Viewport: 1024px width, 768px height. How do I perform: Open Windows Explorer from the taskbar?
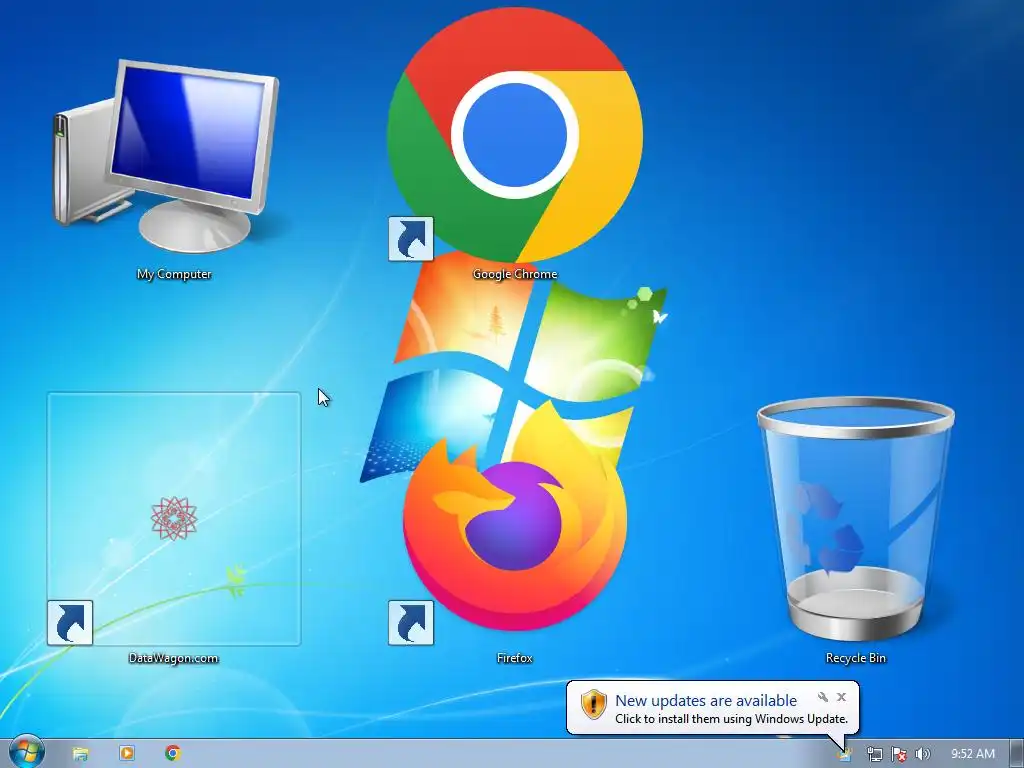coord(80,754)
